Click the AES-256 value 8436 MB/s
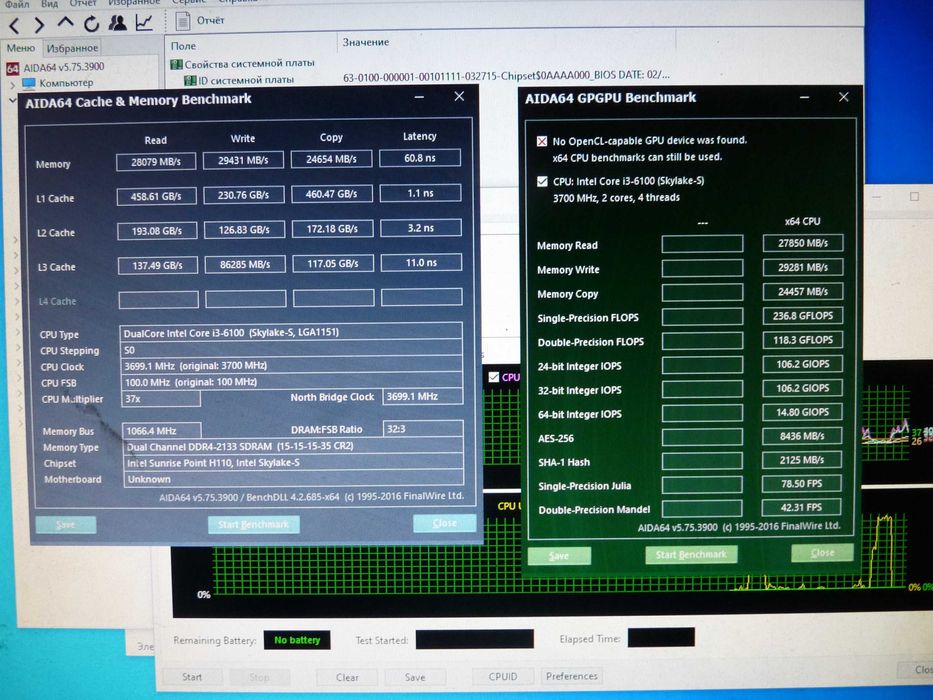Screen dimensions: 933x700 coord(801,436)
